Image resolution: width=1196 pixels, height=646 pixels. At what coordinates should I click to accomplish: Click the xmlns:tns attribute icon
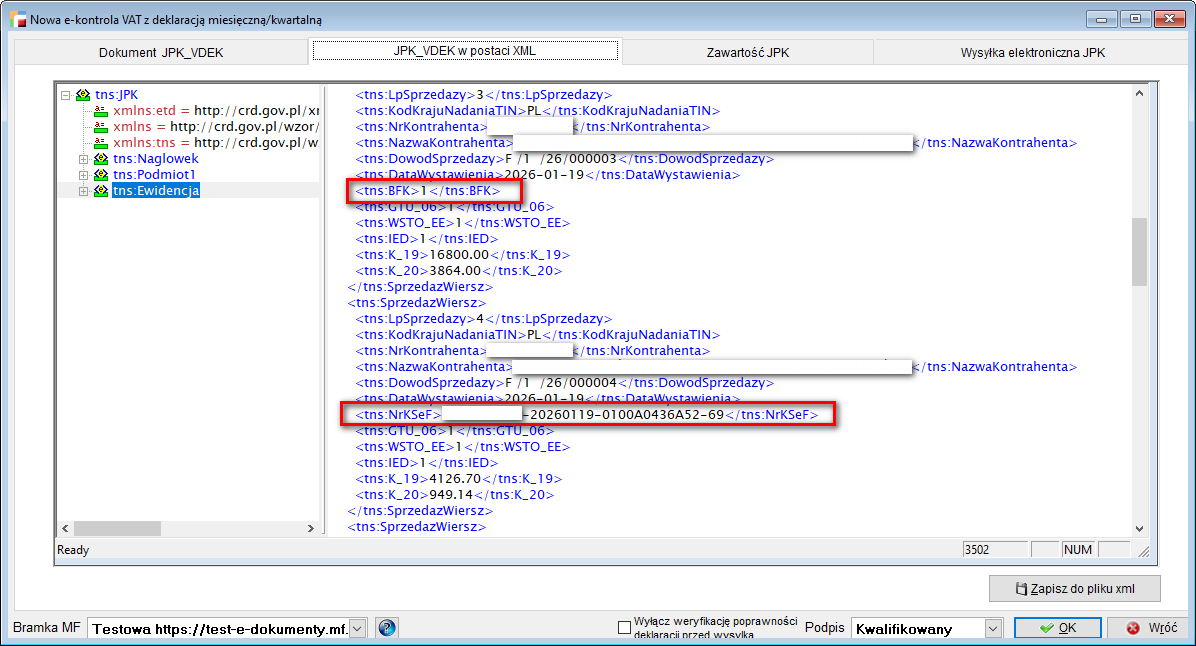click(x=100, y=143)
